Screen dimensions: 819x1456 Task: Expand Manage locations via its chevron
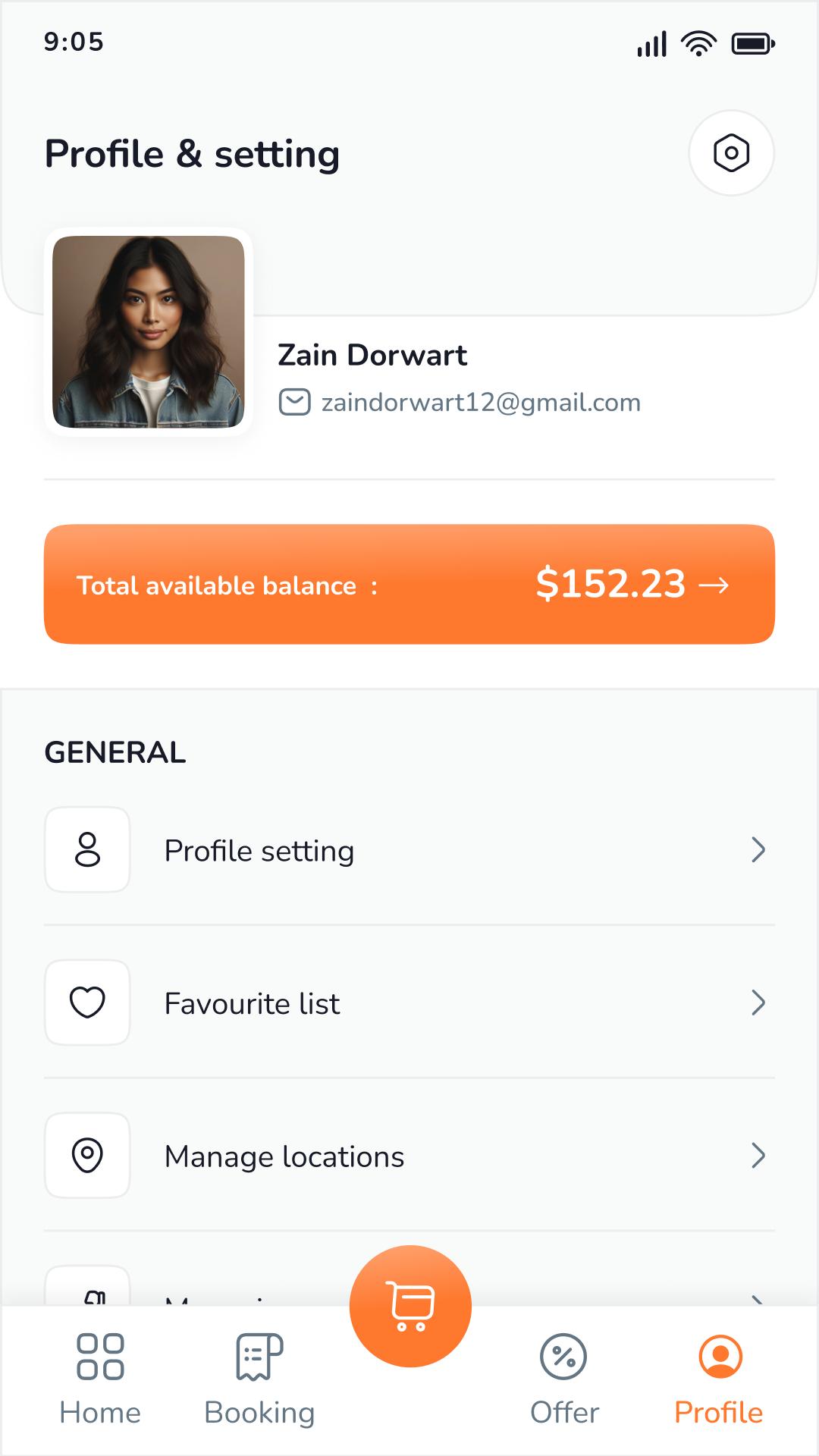758,1156
